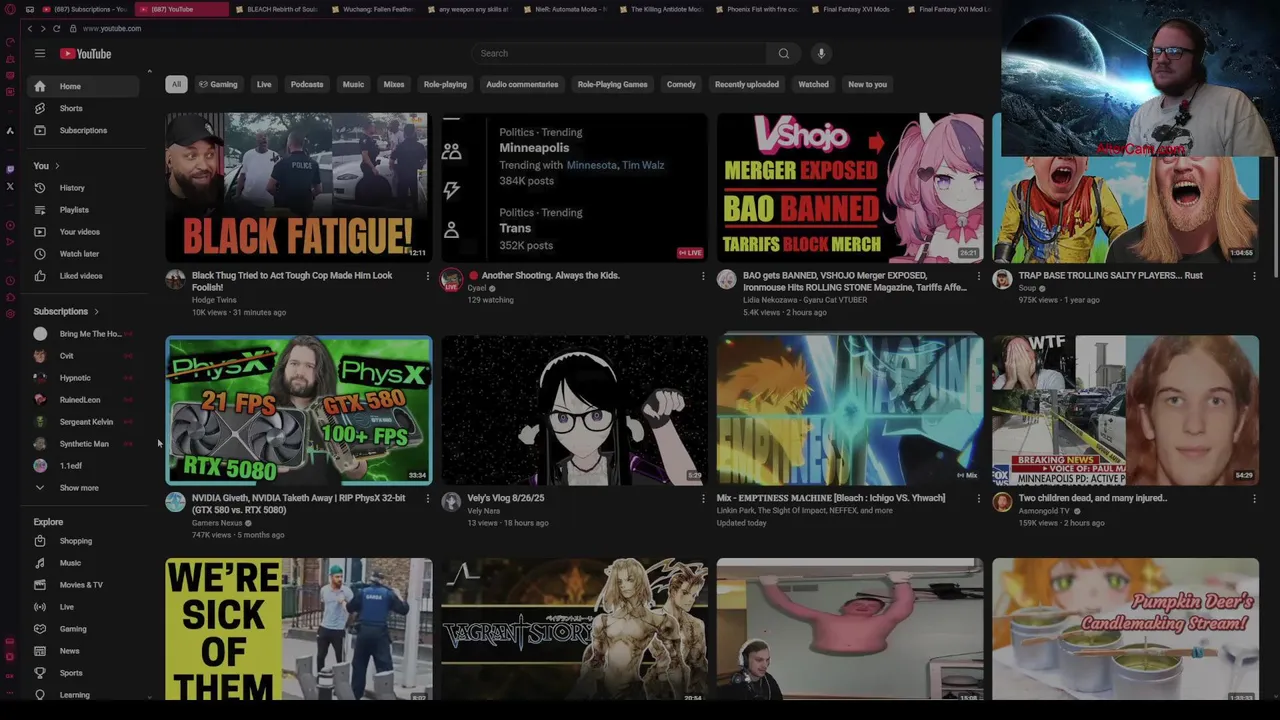The image size is (1280, 720).
Task: Select the Comedy filter chip
Action: pos(681,84)
